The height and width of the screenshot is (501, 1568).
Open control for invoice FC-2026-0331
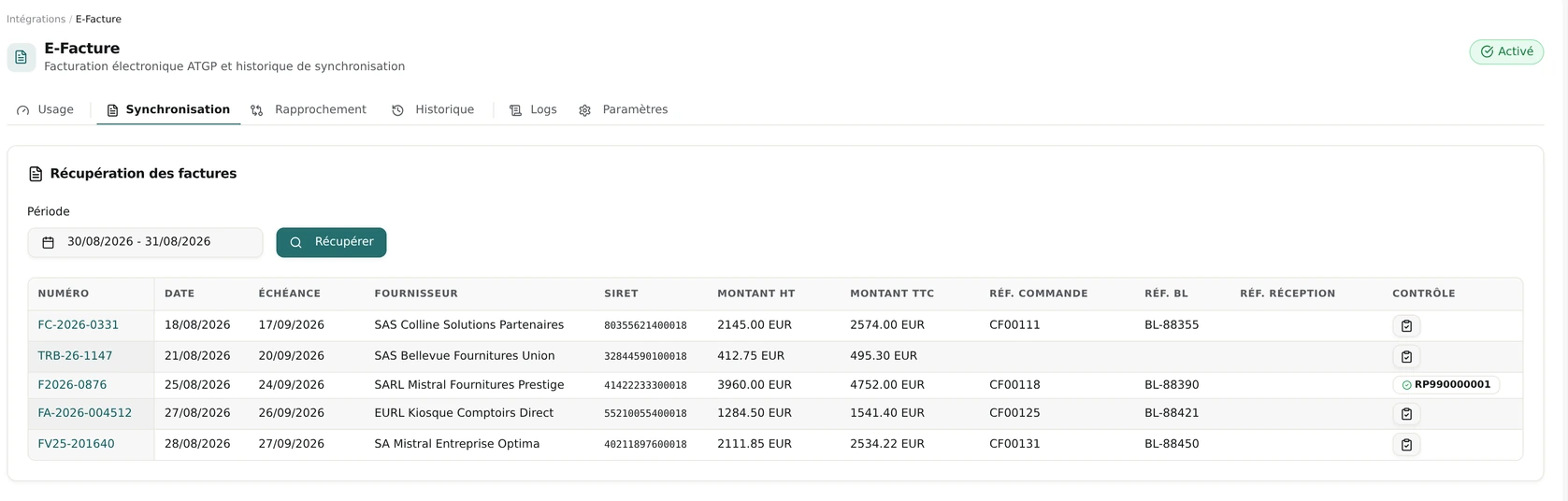pos(1406,326)
